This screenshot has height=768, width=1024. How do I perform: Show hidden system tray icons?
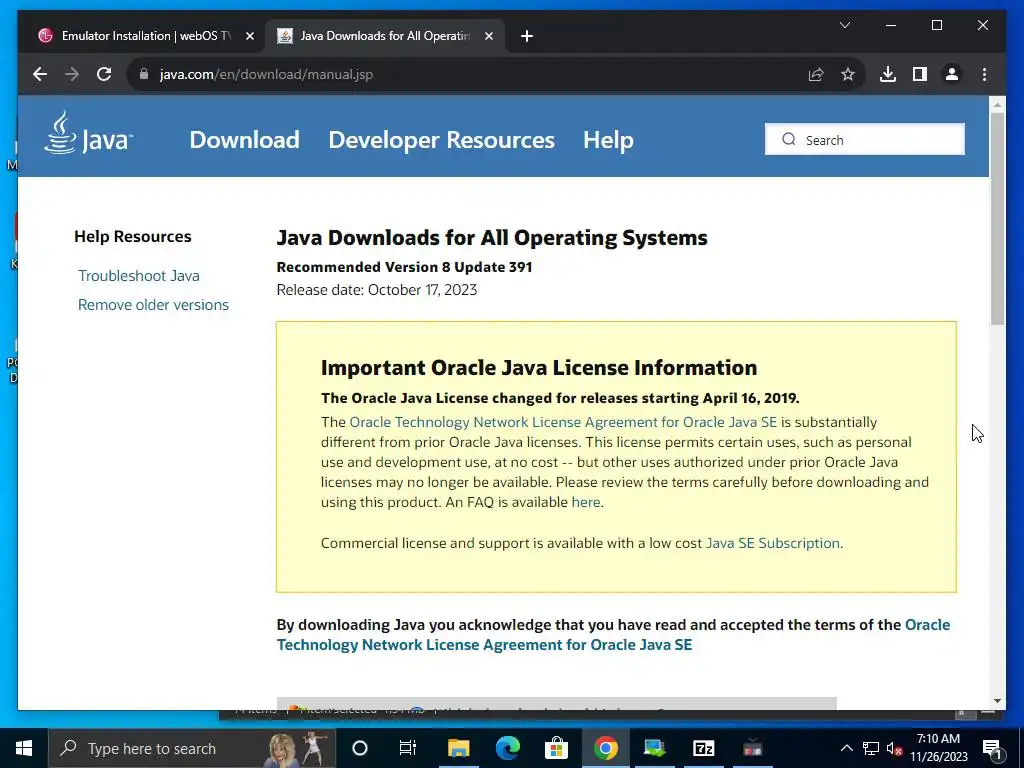tap(846, 748)
